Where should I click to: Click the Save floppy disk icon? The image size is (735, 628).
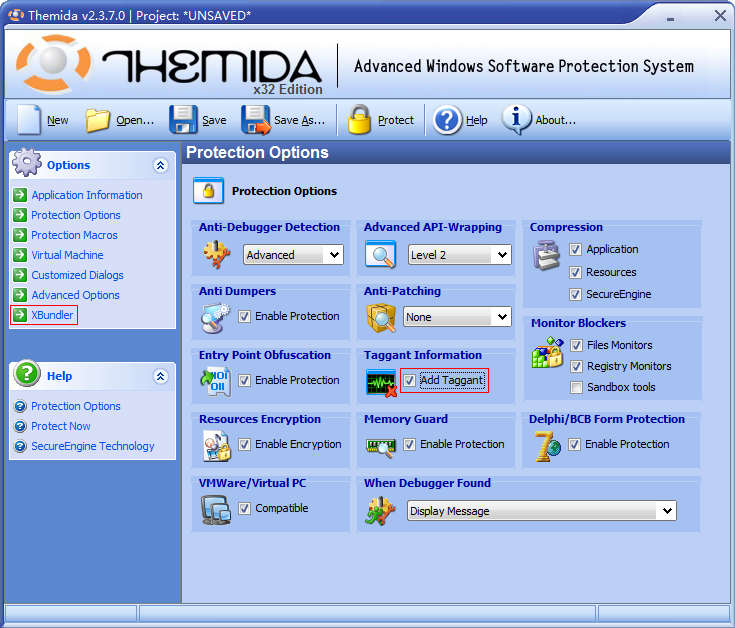point(183,120)
